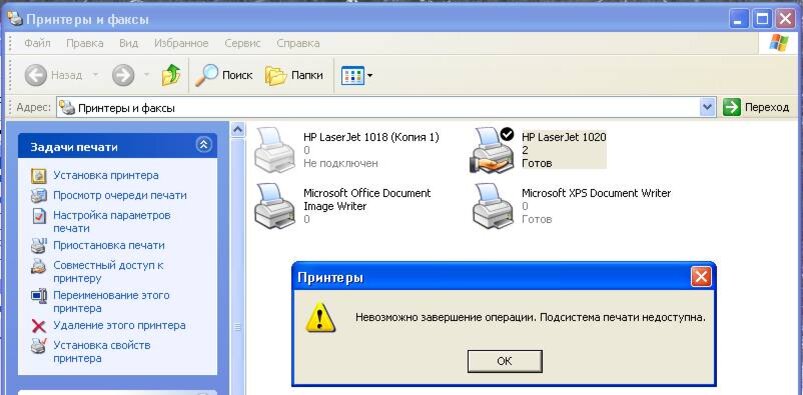Expand the address bar dropdown arrow
The height and width of the screenshot is (395, 803).
coord(707,108)
